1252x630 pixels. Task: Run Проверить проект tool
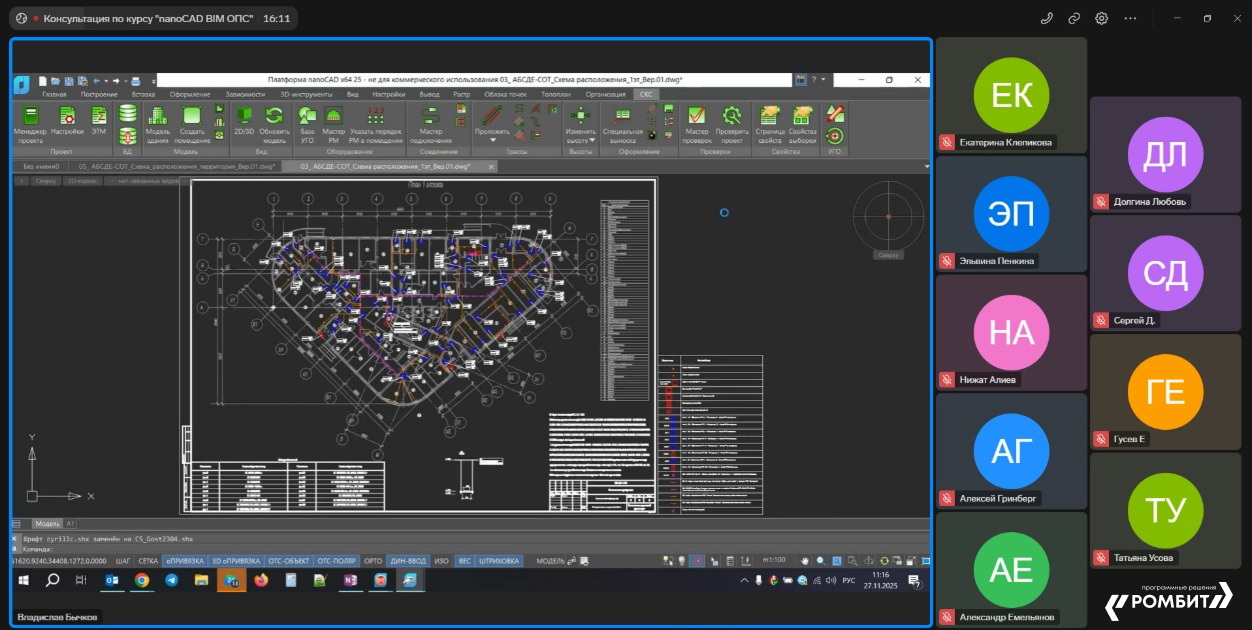pyautogui.click(x=732, y=124)
